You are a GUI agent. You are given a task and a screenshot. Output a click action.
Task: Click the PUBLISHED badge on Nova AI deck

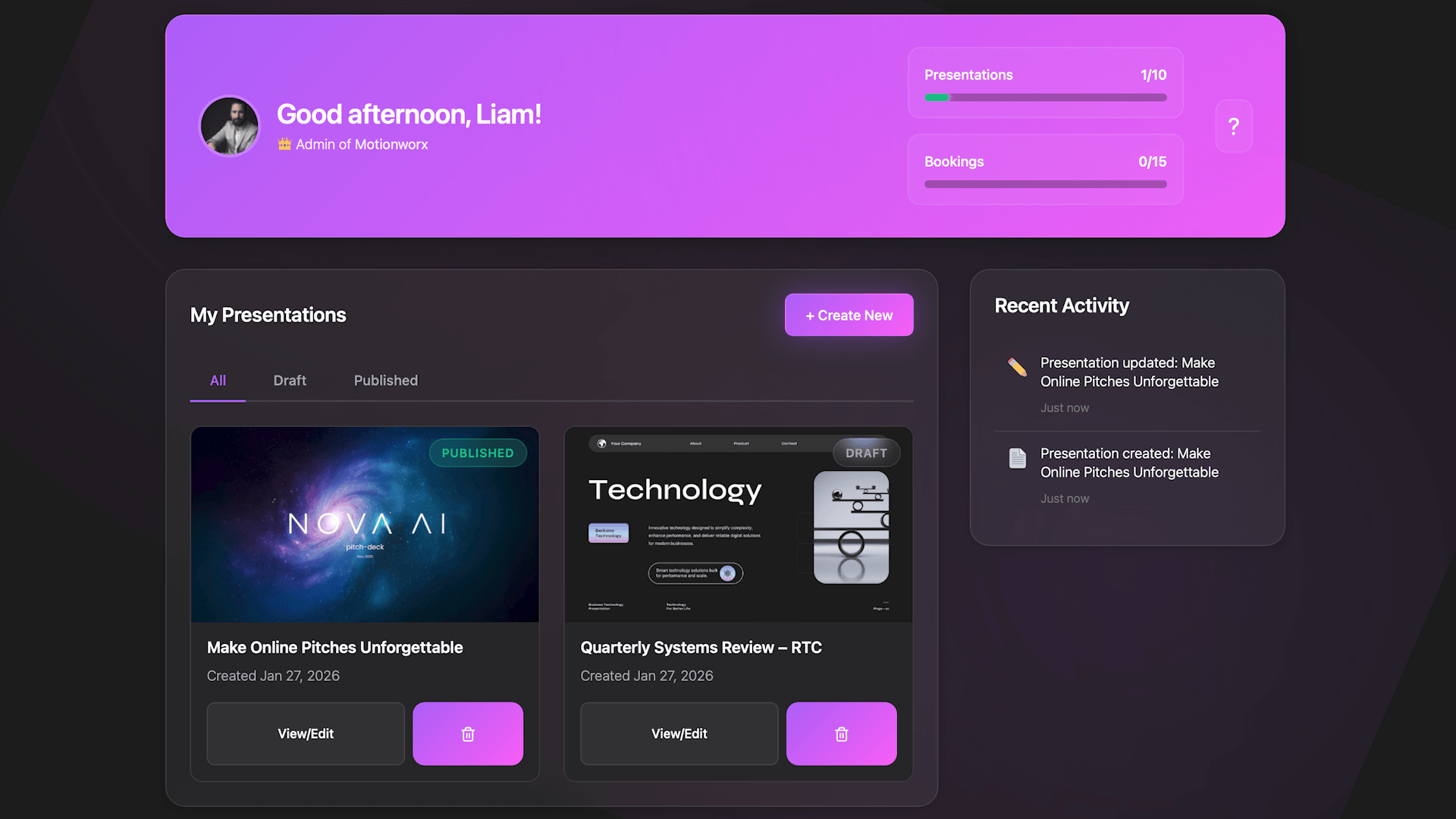click(478, 453)
